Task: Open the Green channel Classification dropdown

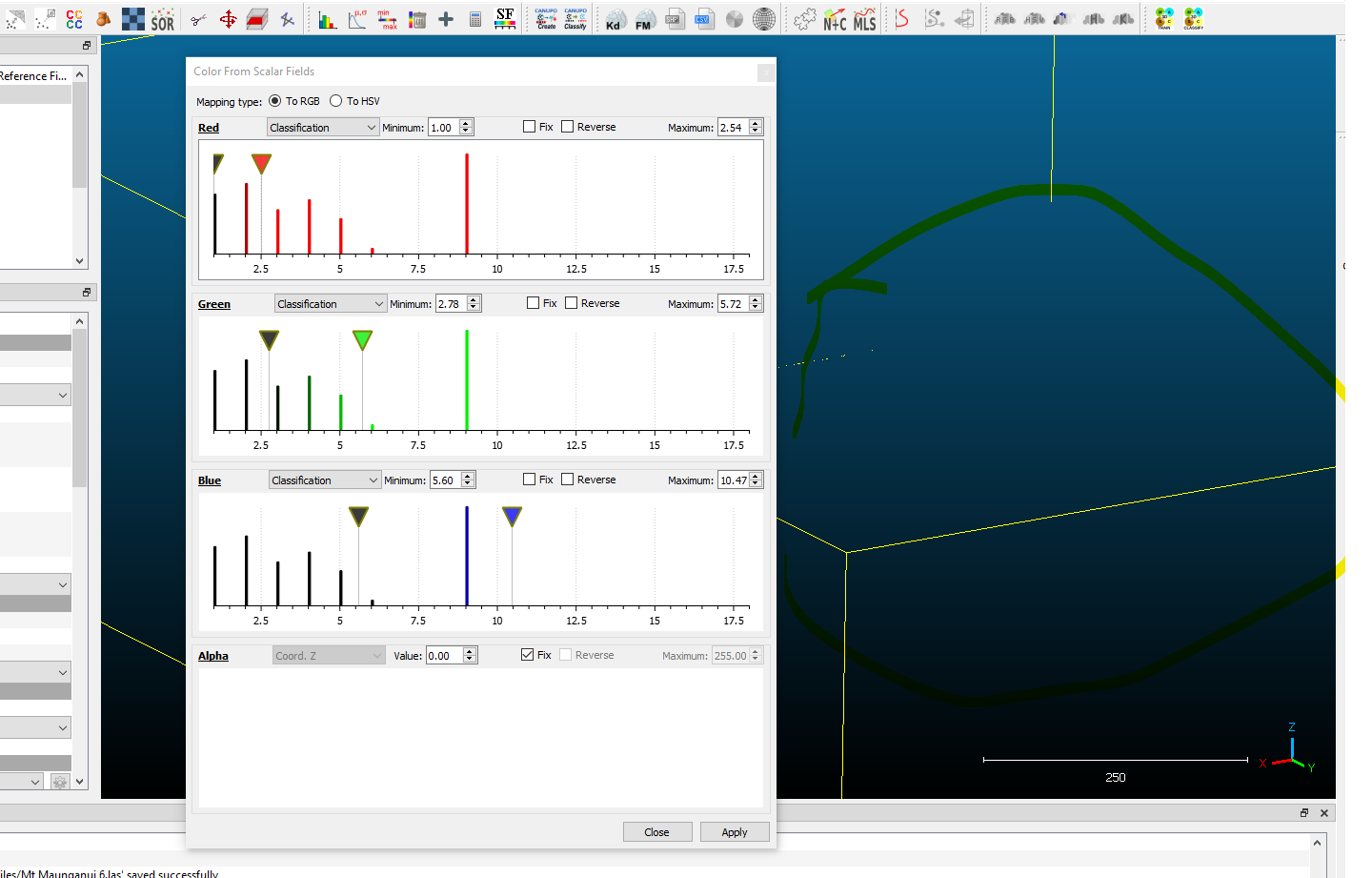Action: pos(330,303)
